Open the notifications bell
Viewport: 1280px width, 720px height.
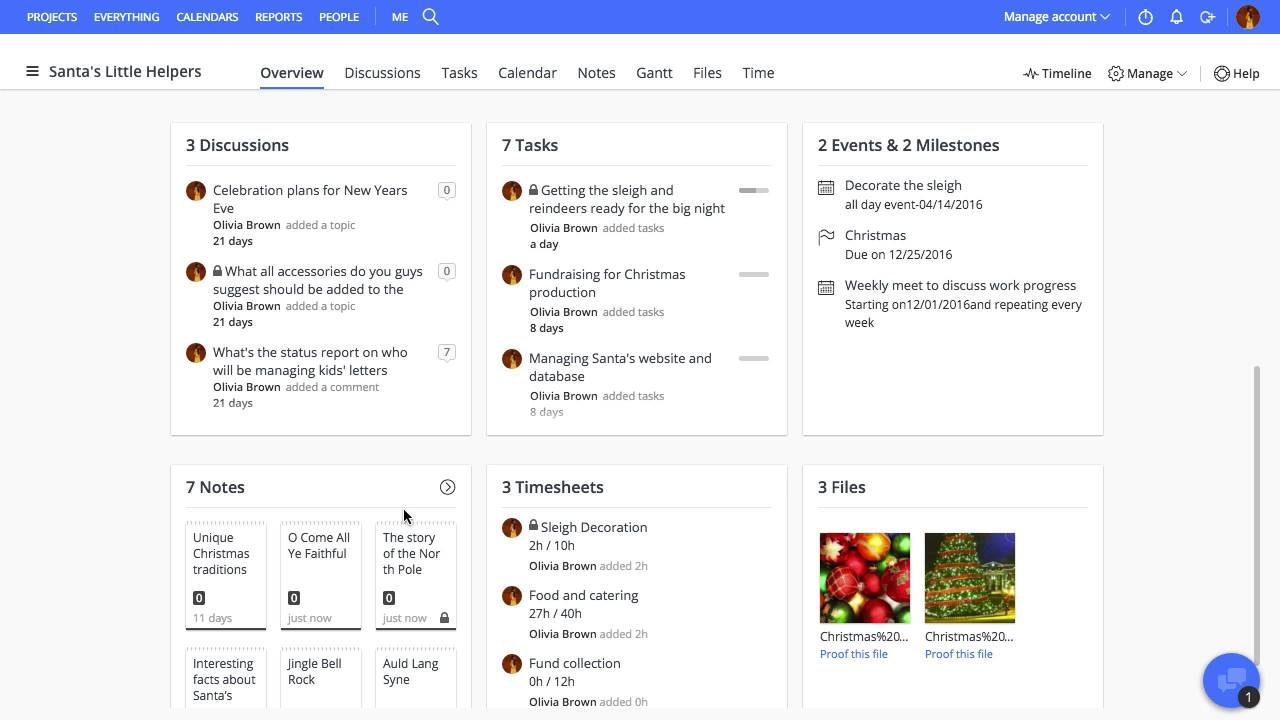1177,17
